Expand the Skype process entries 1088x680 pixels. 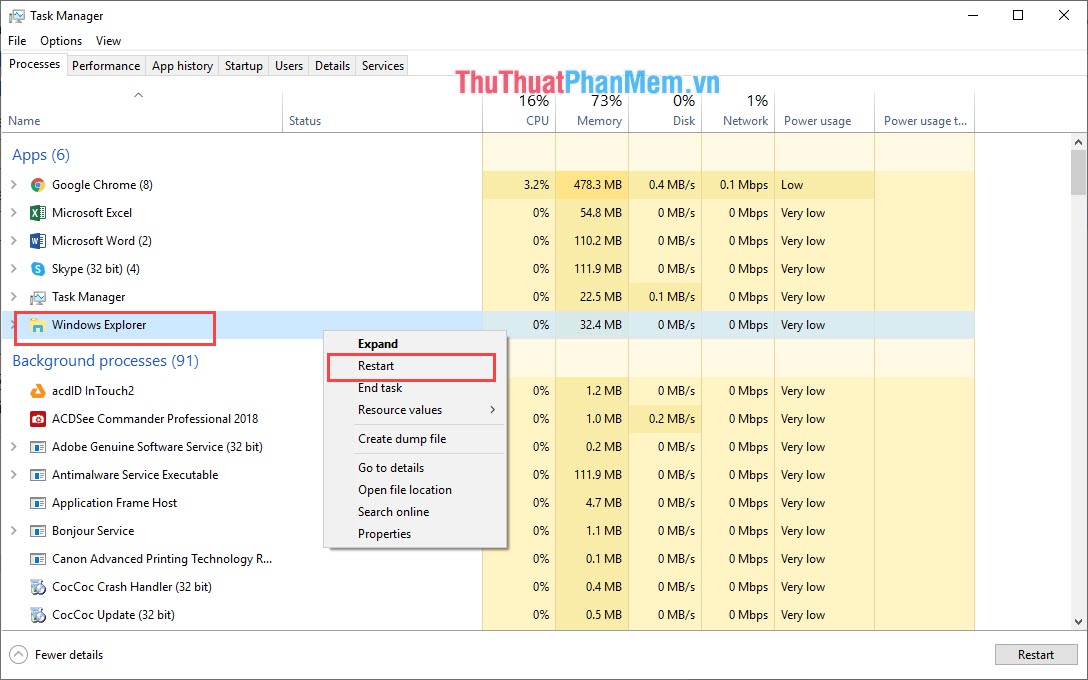(x=13, y=269)
